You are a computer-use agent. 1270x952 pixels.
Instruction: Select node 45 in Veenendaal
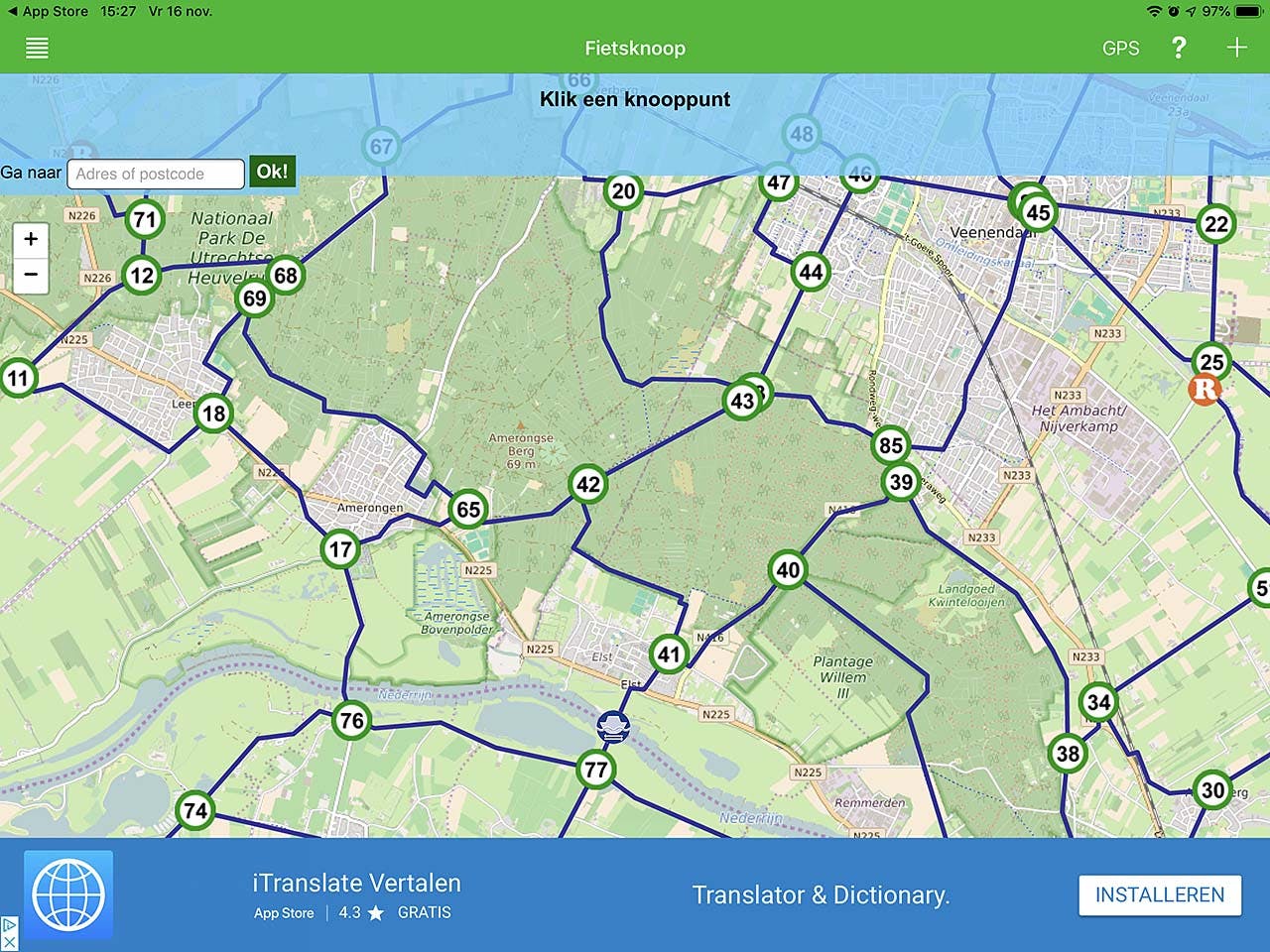click(x=1038, y=211)
